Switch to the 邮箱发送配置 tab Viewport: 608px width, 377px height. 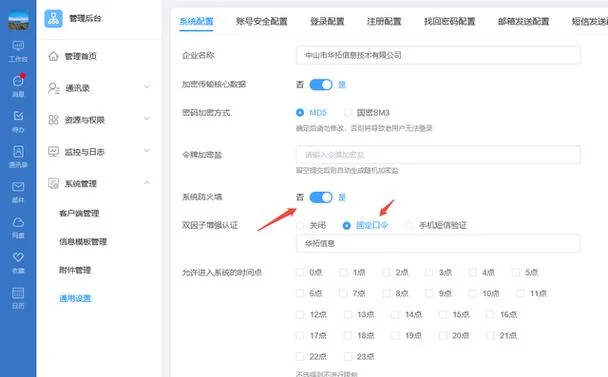point(523,21)
